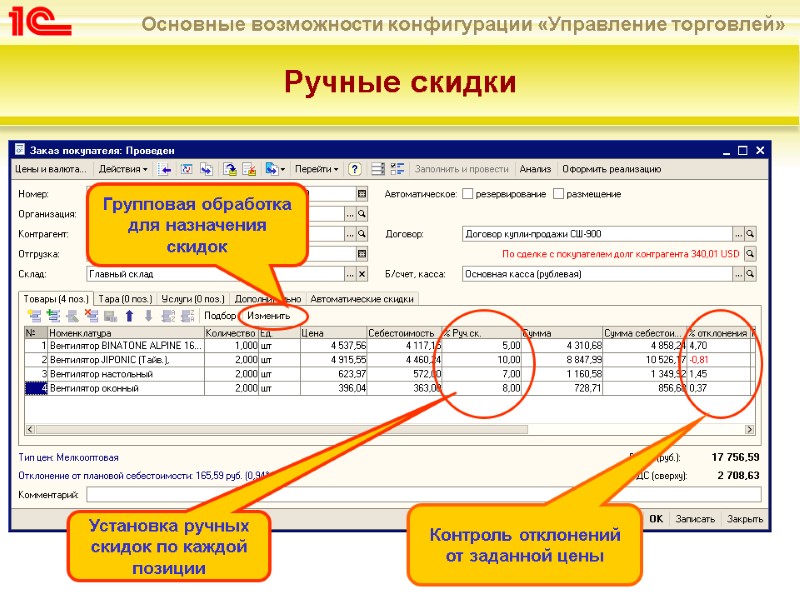
Task: Click the Заполнить и провести button
Action: [462, 170]
